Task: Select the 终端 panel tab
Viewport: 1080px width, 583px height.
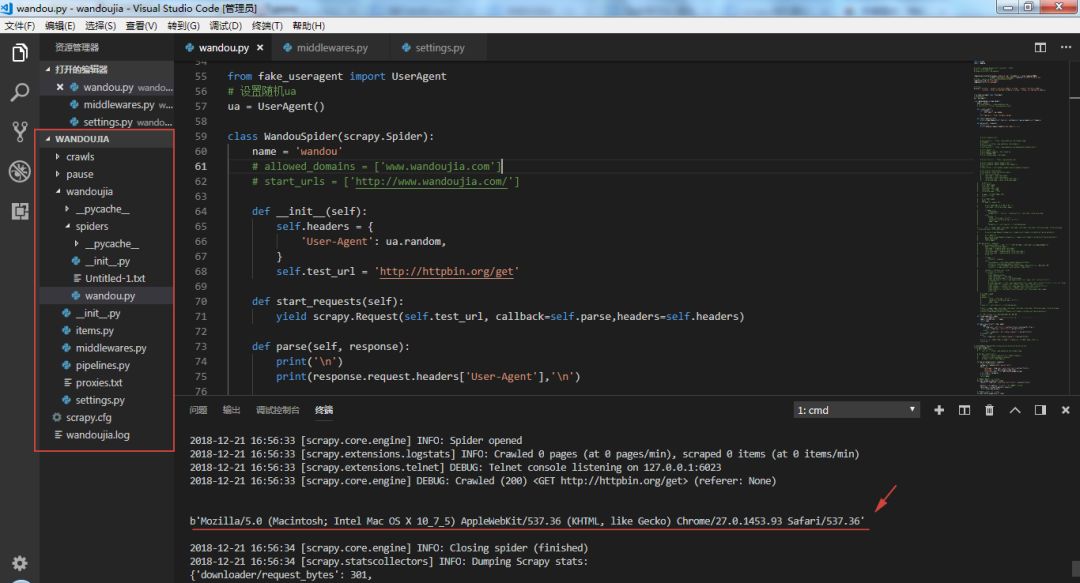Action: 324,410
